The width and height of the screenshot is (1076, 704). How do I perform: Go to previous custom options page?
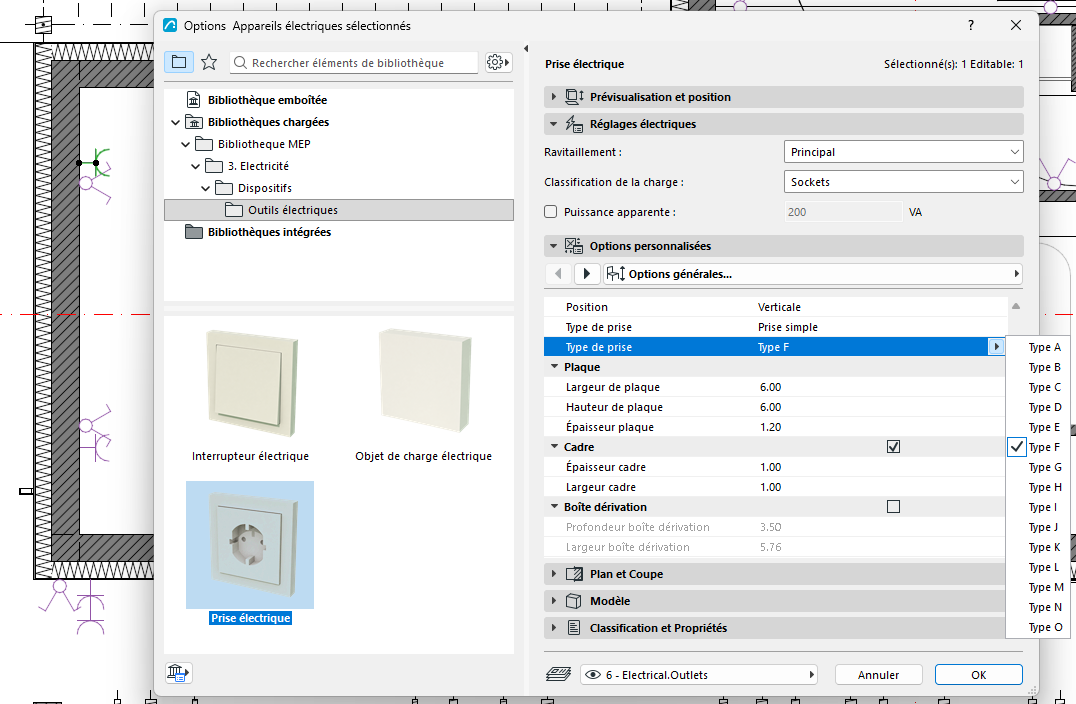tap(559, 274)
